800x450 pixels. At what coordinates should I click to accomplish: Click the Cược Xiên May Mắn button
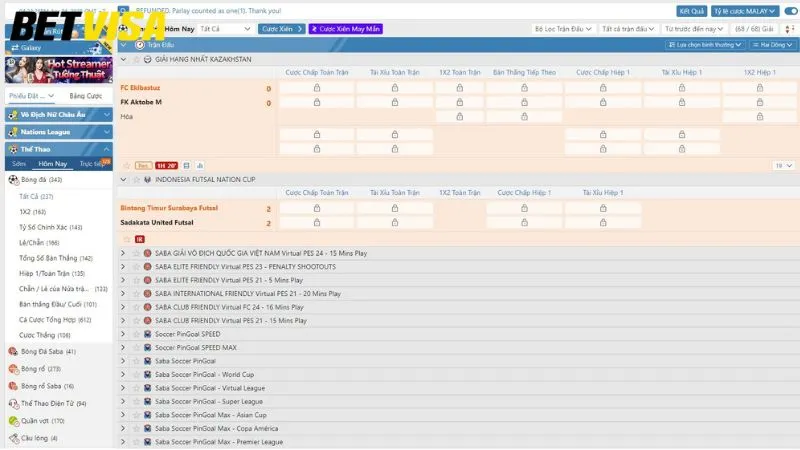click(x=345, y=29)
